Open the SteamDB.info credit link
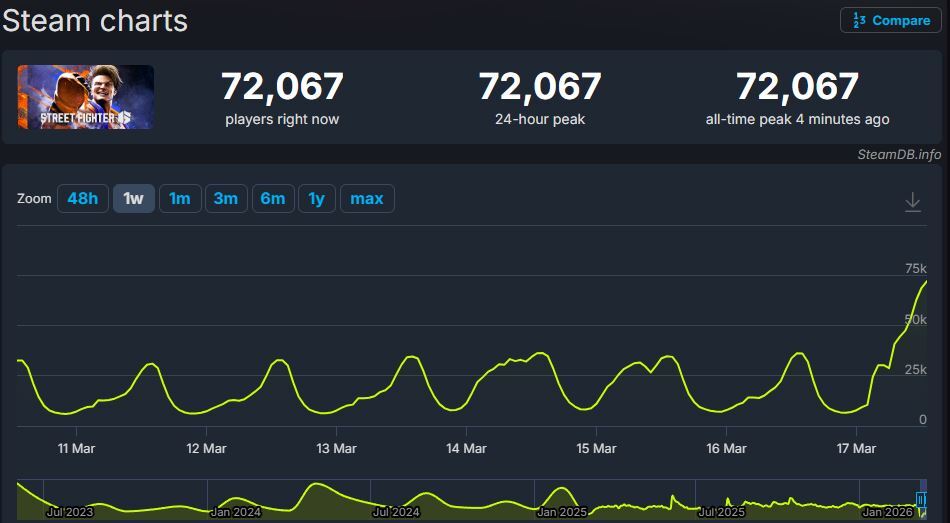This screenshot has height=523, width=950. (899, 154)
